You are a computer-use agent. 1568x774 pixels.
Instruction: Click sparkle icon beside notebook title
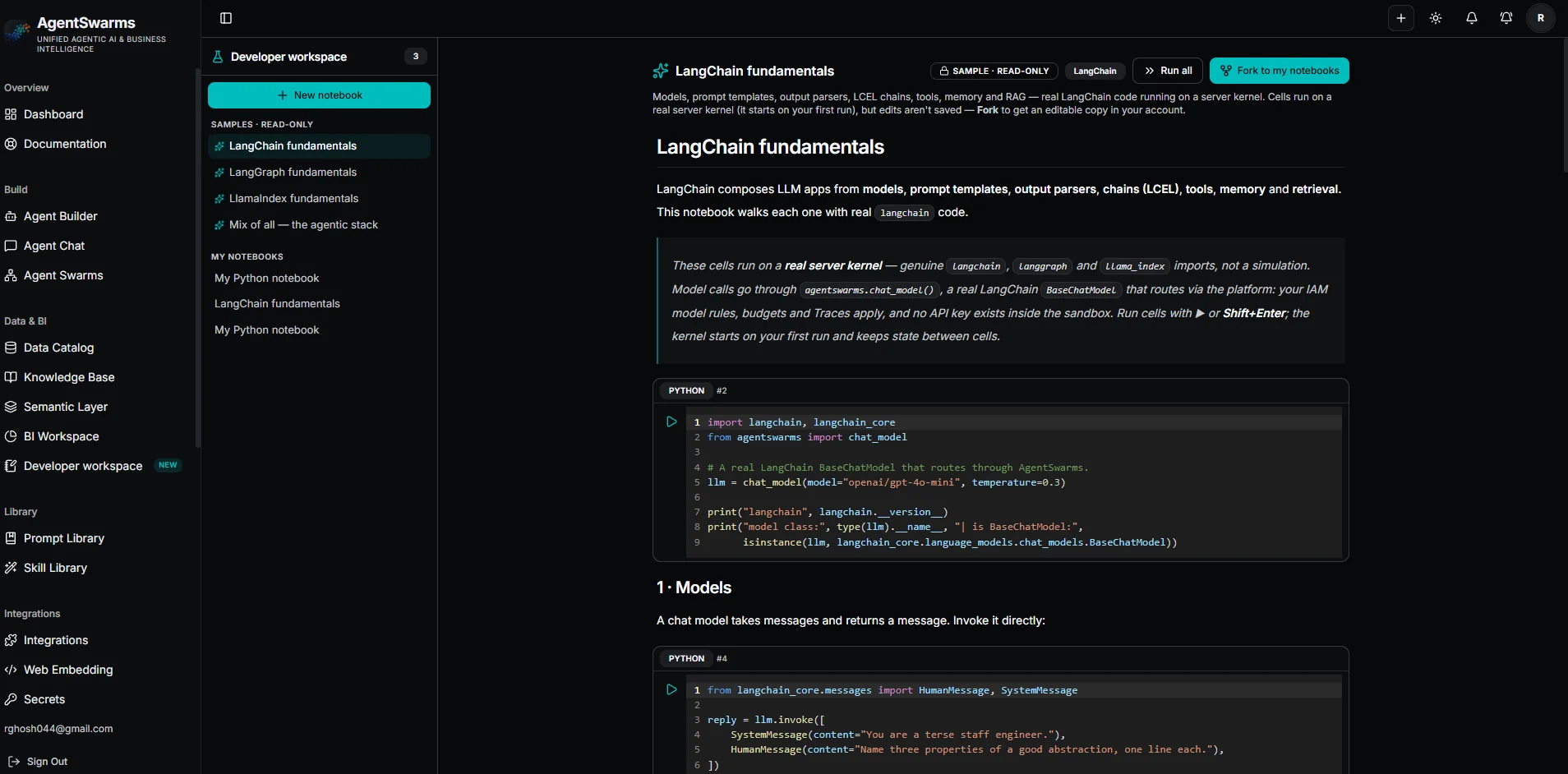point(661,71)
